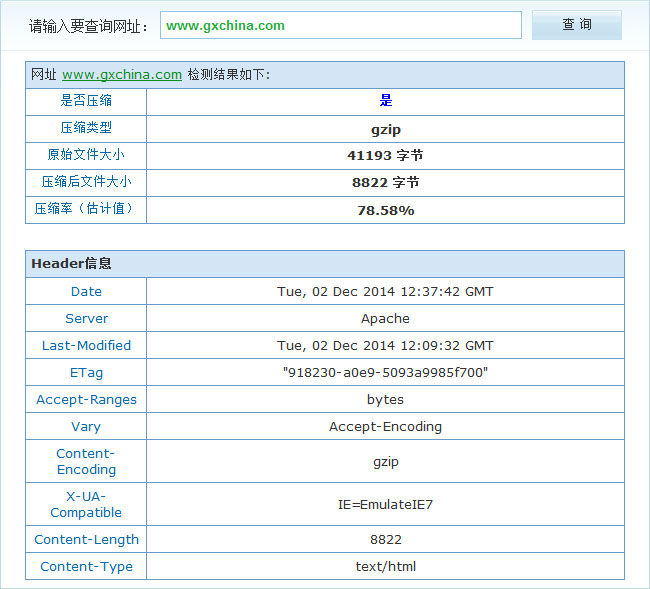The height and width of the screenshot is (589, 650).
Task: Click the 查询 query button
Action: pos(577,25)
